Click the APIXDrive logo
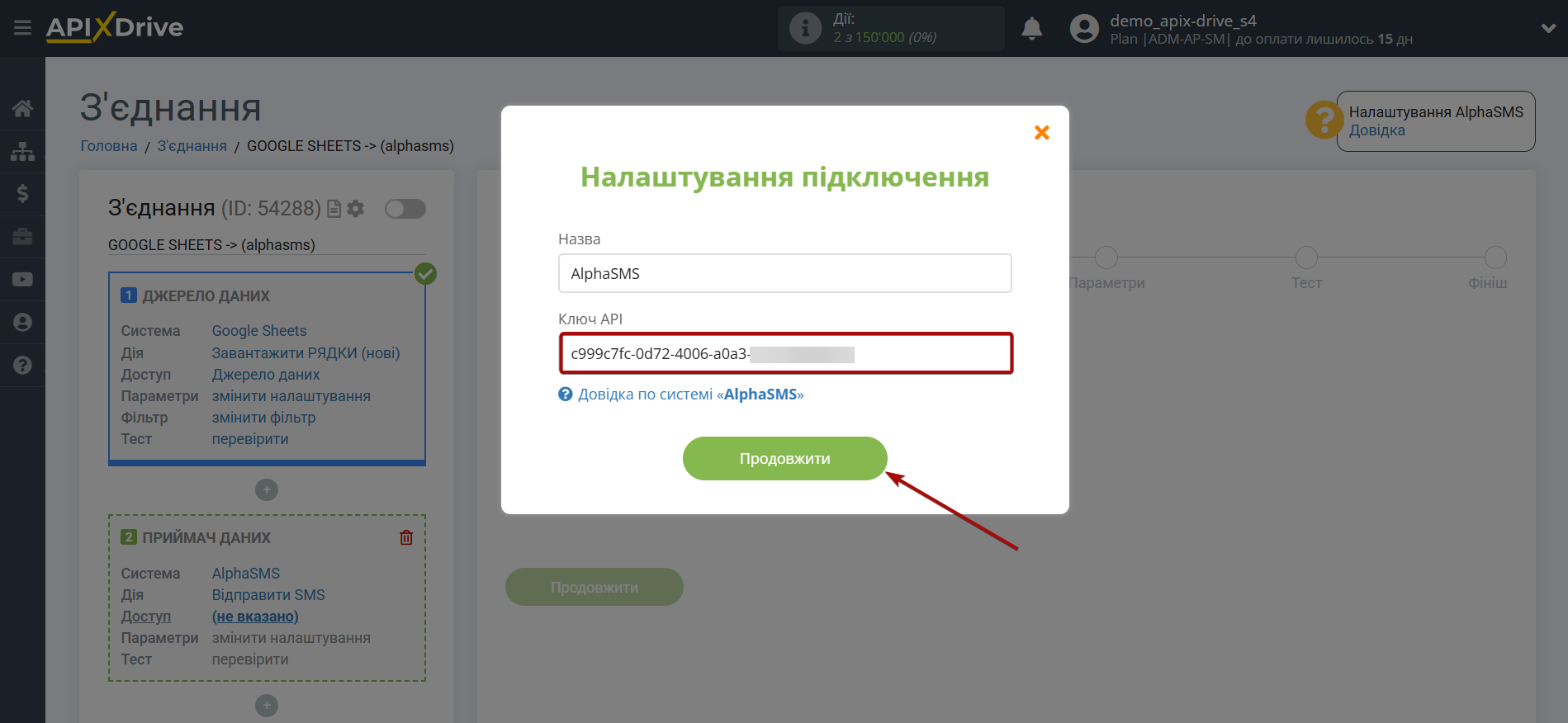Image resolution: width=1568 pixels, height=723 pixels. click(115, 27)
